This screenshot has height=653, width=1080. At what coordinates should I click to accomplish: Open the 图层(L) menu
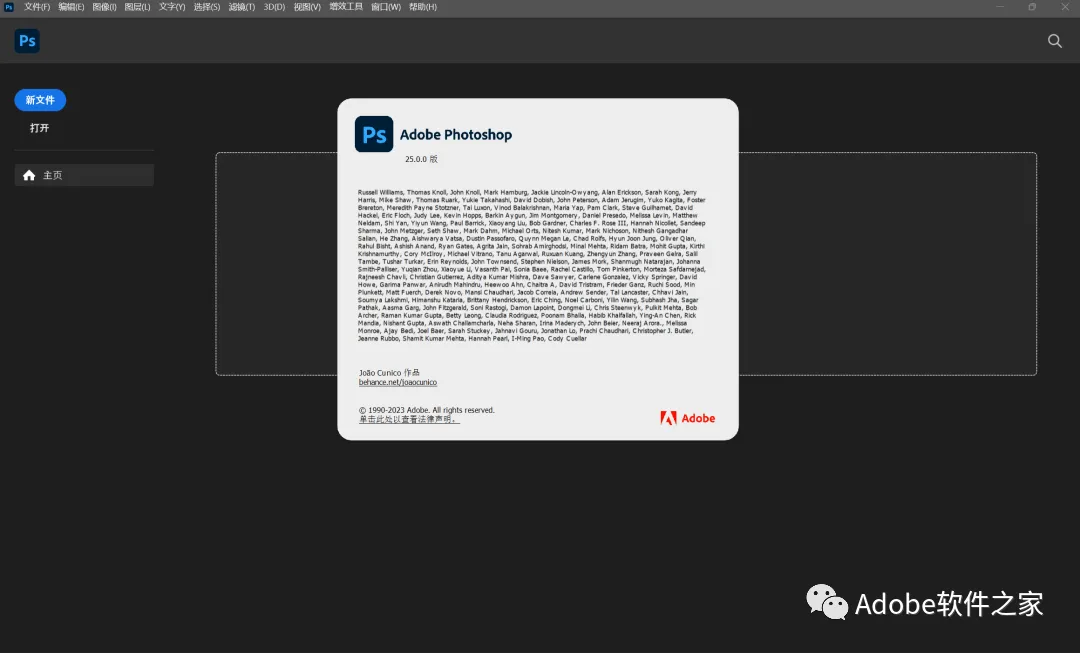tap(137, 7)
